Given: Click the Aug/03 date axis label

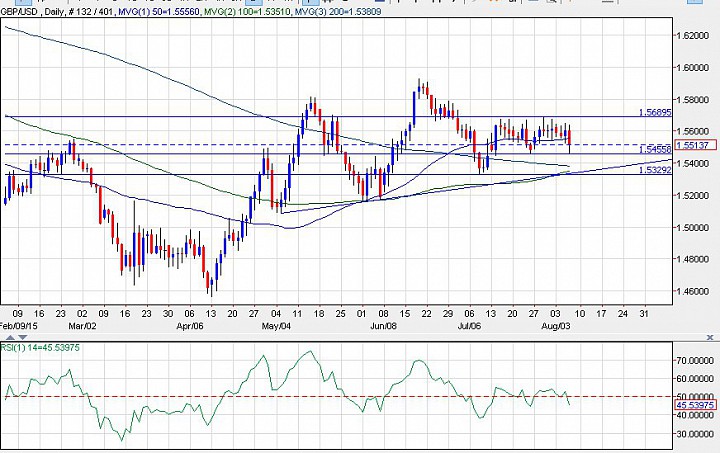Looking at the screenshot, I should coord(556,326).
